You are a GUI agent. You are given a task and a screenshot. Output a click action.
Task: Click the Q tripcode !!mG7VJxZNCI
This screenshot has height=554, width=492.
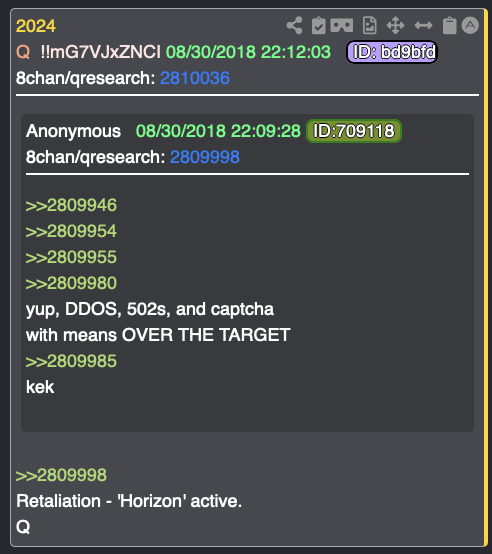(101, 52)
